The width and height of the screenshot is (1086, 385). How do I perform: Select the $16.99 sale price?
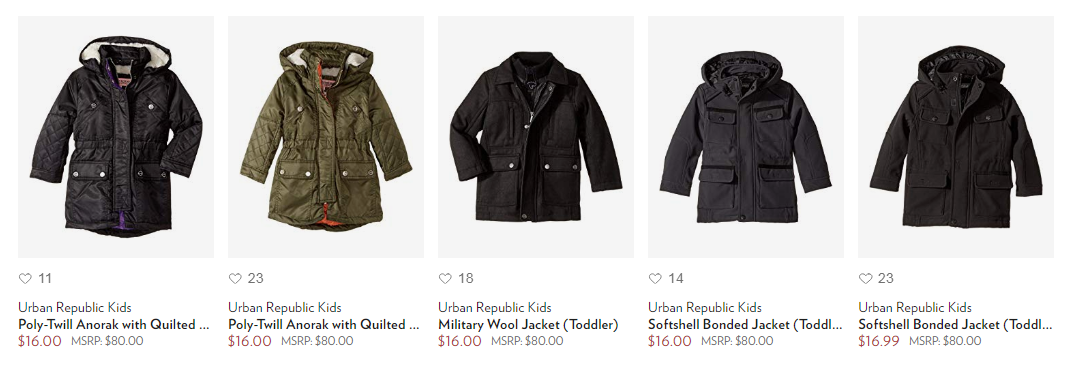coord(879,341)
